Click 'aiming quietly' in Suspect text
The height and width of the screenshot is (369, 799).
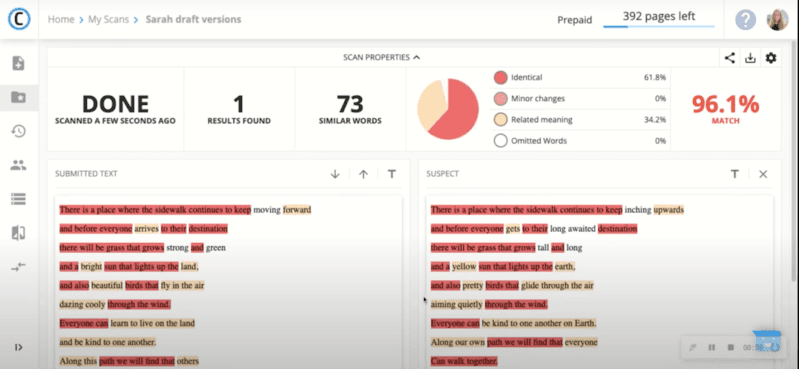click(457, 304)
